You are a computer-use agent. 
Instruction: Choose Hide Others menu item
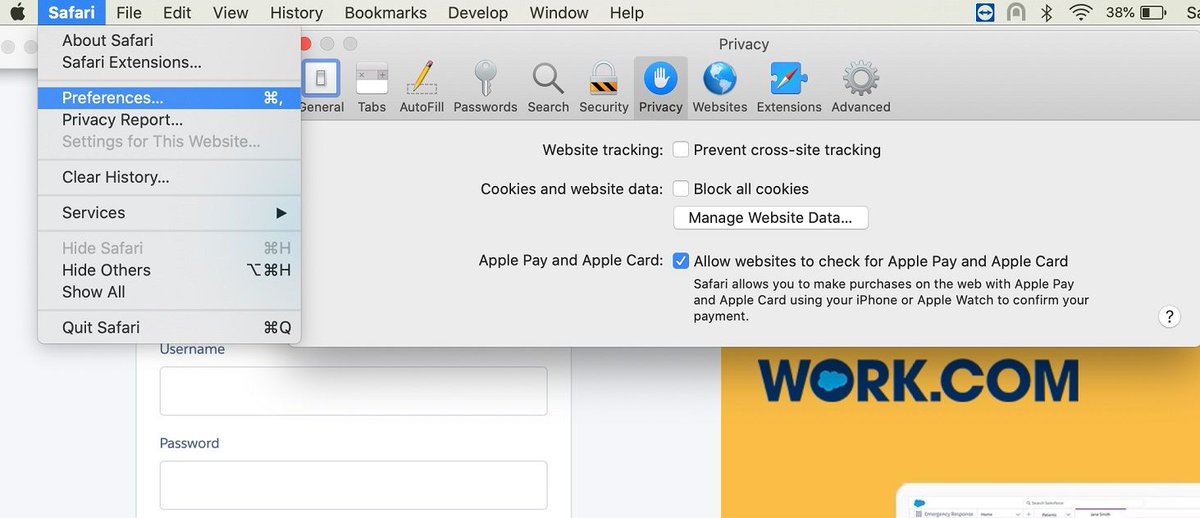click(x=169, y=270)
